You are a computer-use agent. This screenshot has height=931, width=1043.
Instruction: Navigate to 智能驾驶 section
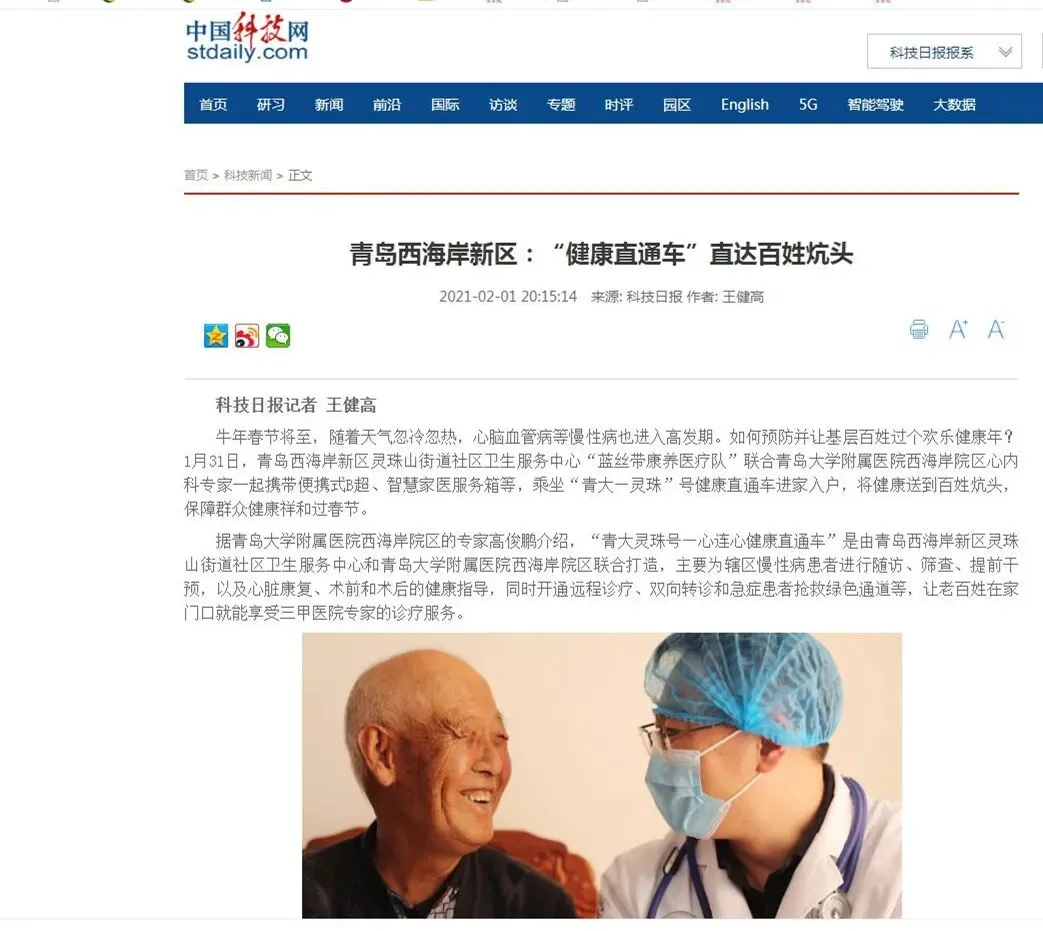click(x=875, y=104)
